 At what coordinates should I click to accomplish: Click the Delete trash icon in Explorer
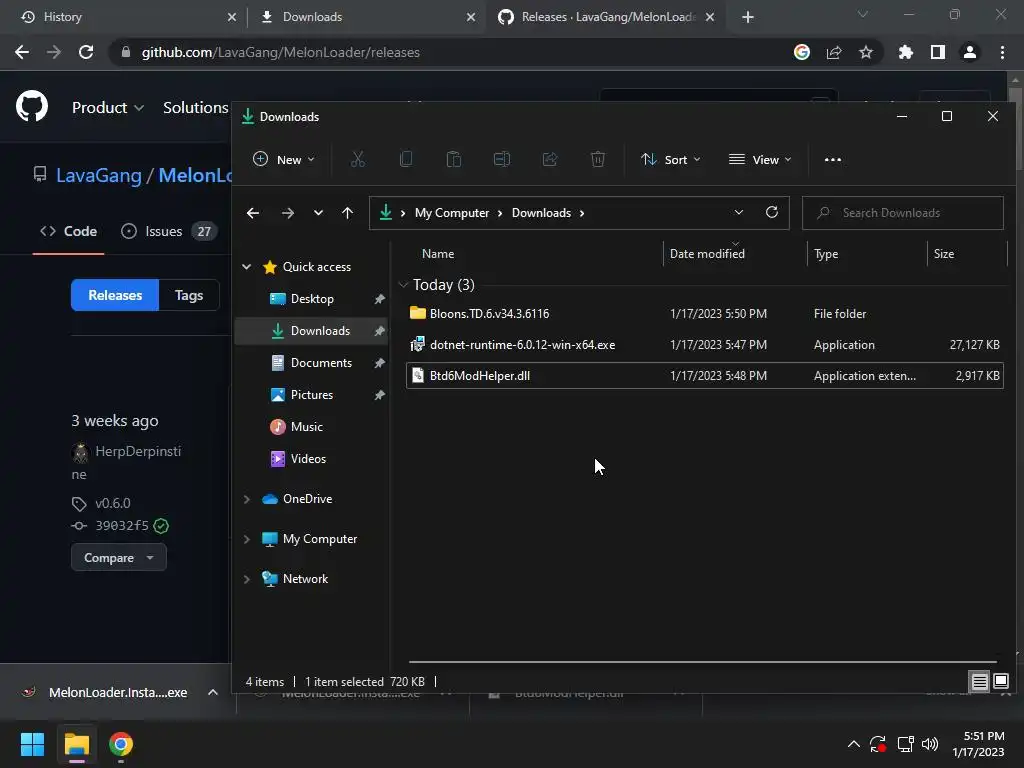click(598, 159)
